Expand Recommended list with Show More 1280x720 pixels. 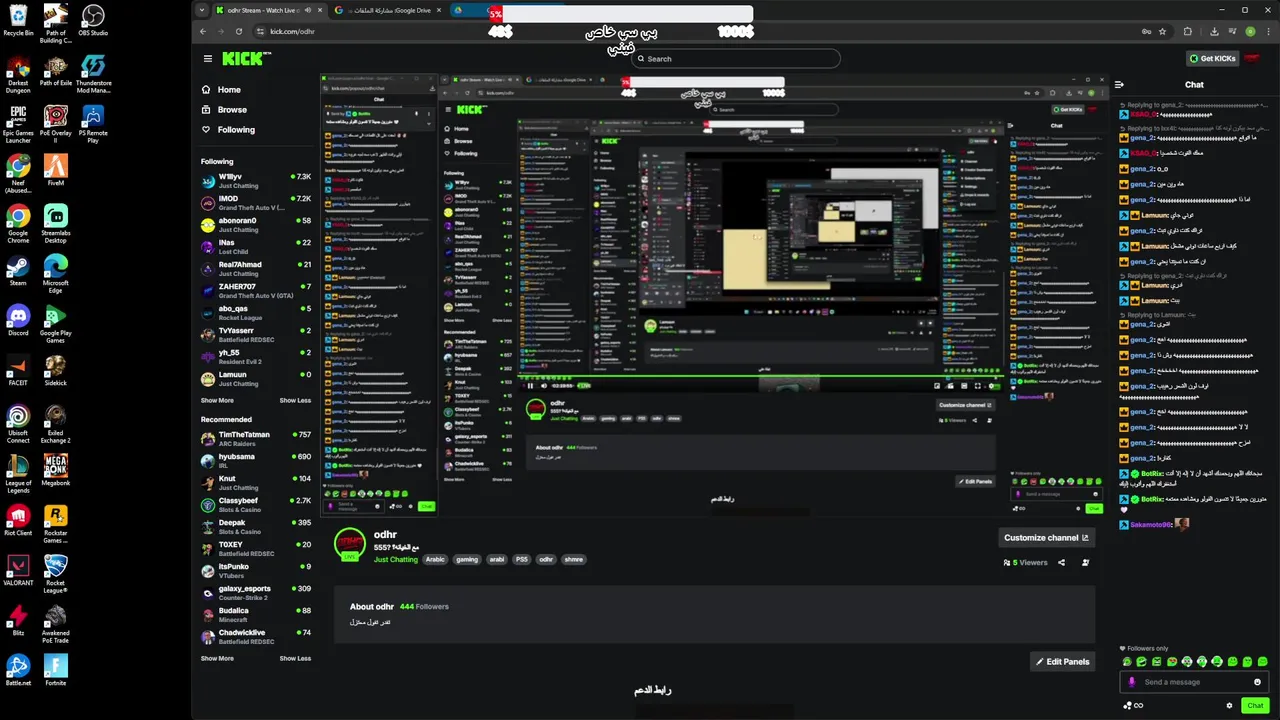217,658
